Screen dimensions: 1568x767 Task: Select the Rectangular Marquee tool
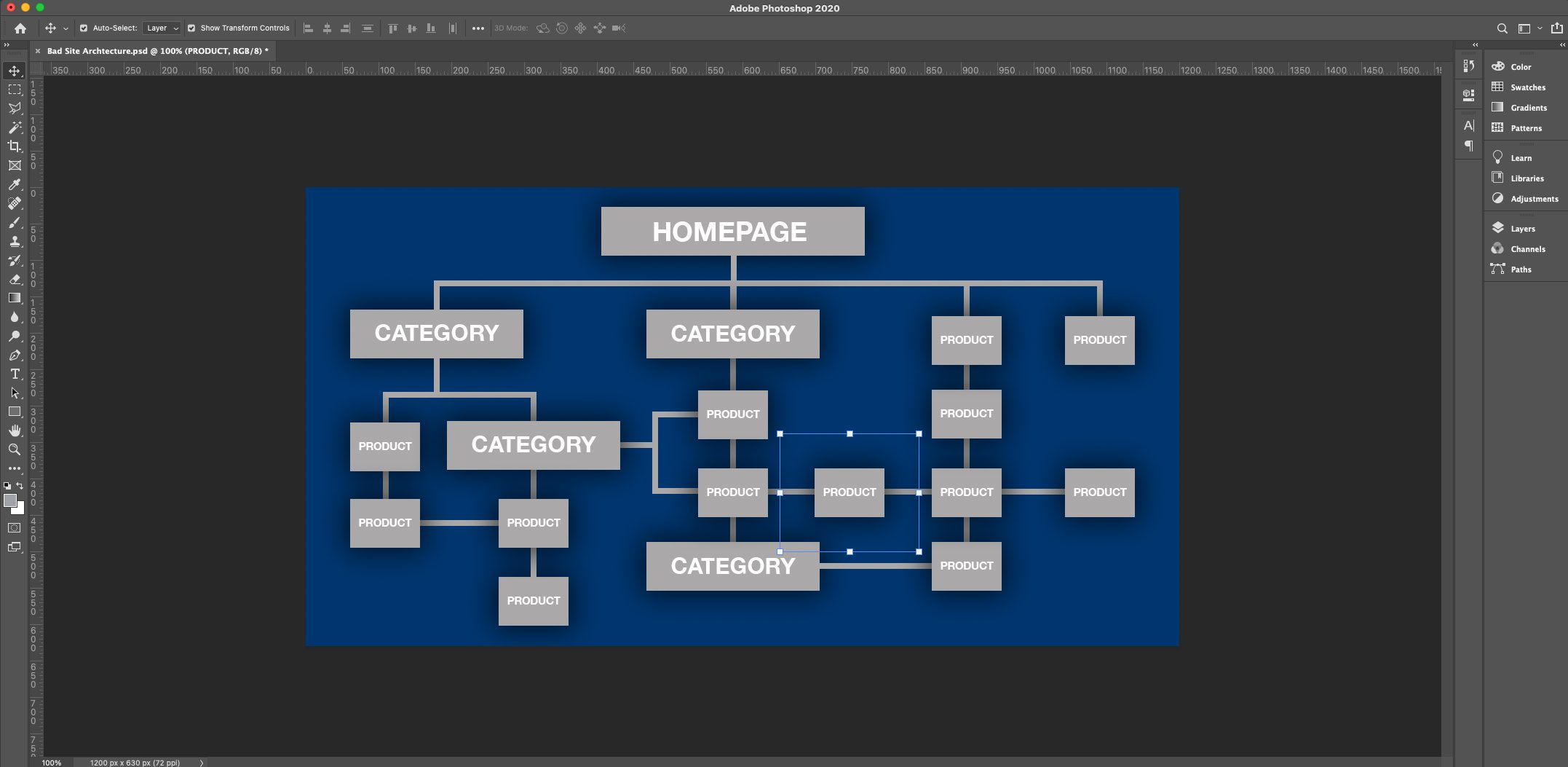pos(15,90)
